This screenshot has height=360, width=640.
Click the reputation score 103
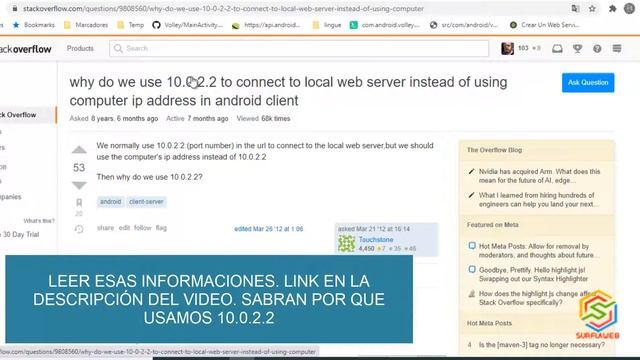(523, 48)
